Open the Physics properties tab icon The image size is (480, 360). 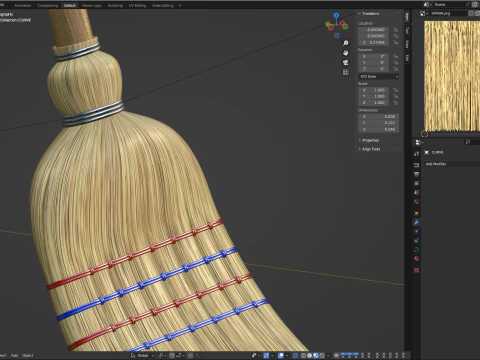click(416, 231)
